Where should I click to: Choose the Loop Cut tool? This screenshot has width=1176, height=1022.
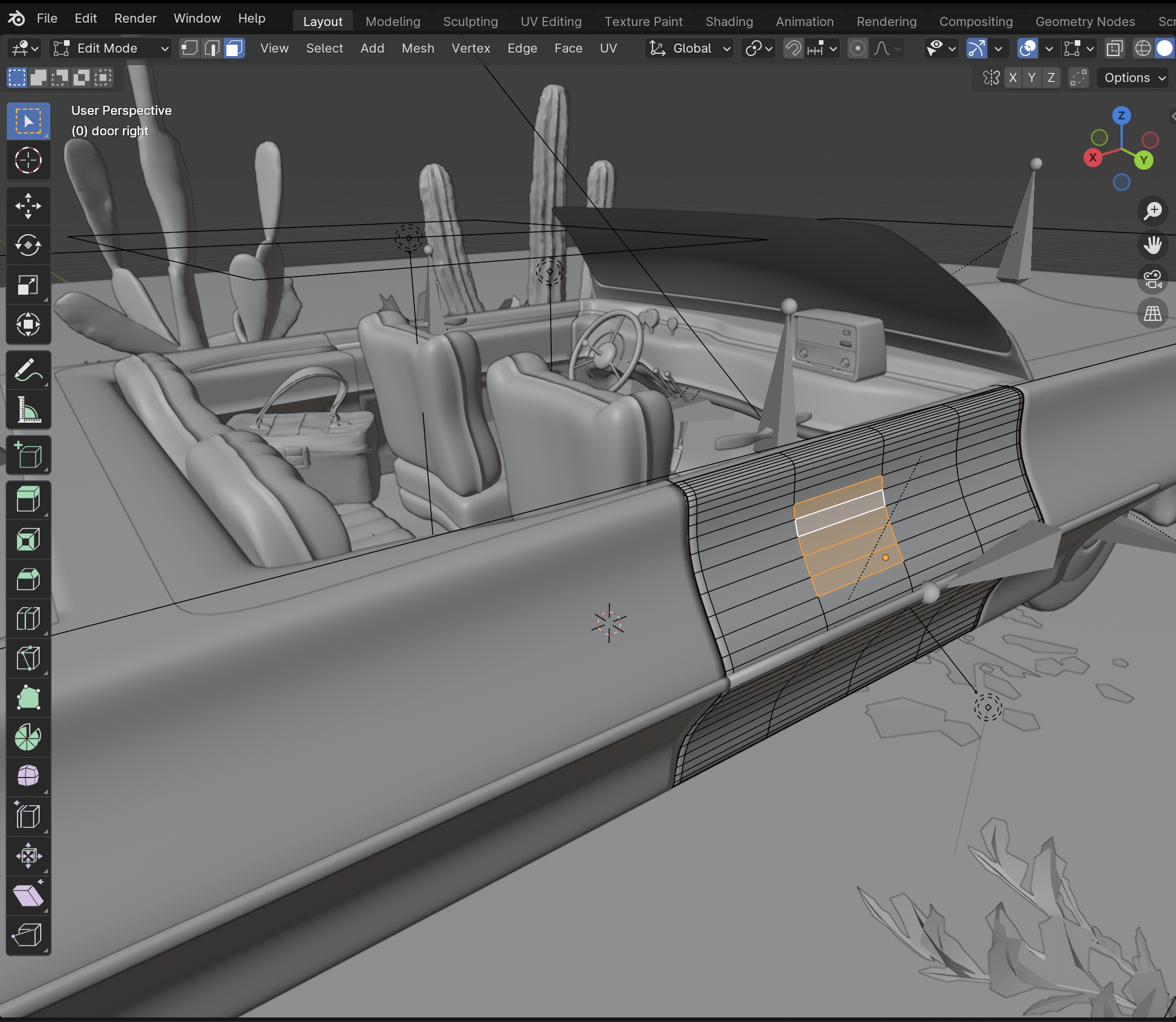click(28, 618)
